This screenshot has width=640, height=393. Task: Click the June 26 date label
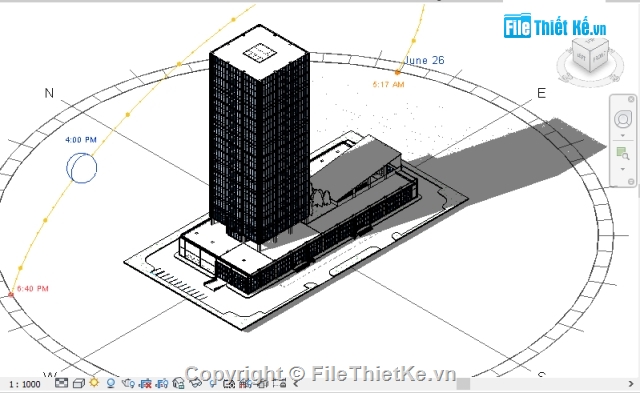[x=424, y=60]
